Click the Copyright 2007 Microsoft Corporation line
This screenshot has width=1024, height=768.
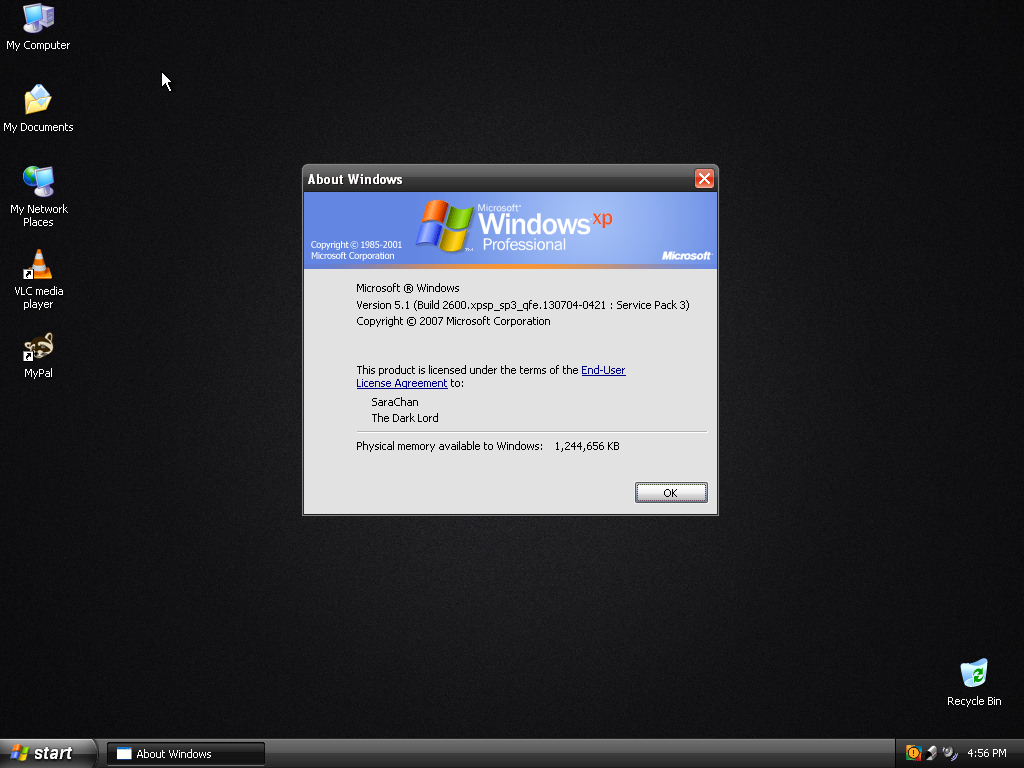coord(453,321)
